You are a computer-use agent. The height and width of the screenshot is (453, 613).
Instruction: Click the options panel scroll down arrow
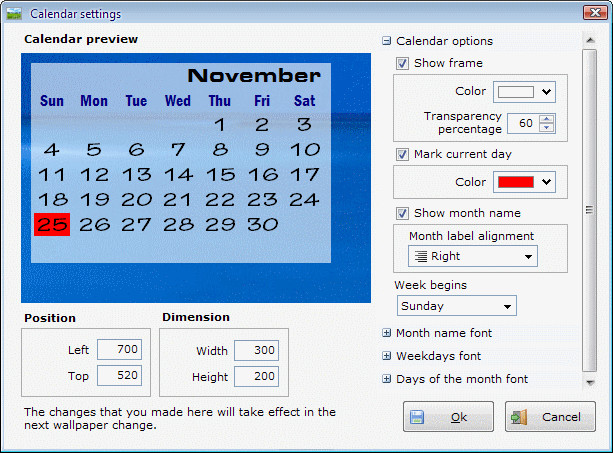coord(590,382)
